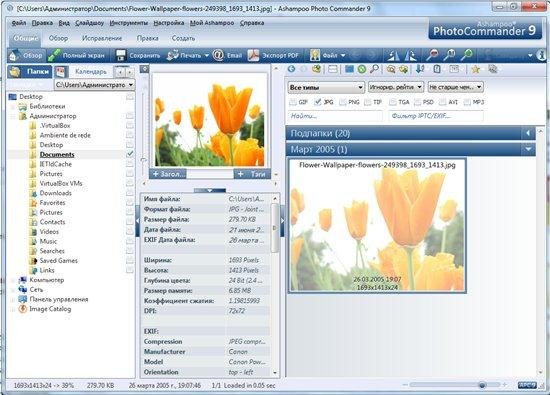
Task: Select the Flower-Wallpaper thumbnail in browser
Action: point(377,225)
